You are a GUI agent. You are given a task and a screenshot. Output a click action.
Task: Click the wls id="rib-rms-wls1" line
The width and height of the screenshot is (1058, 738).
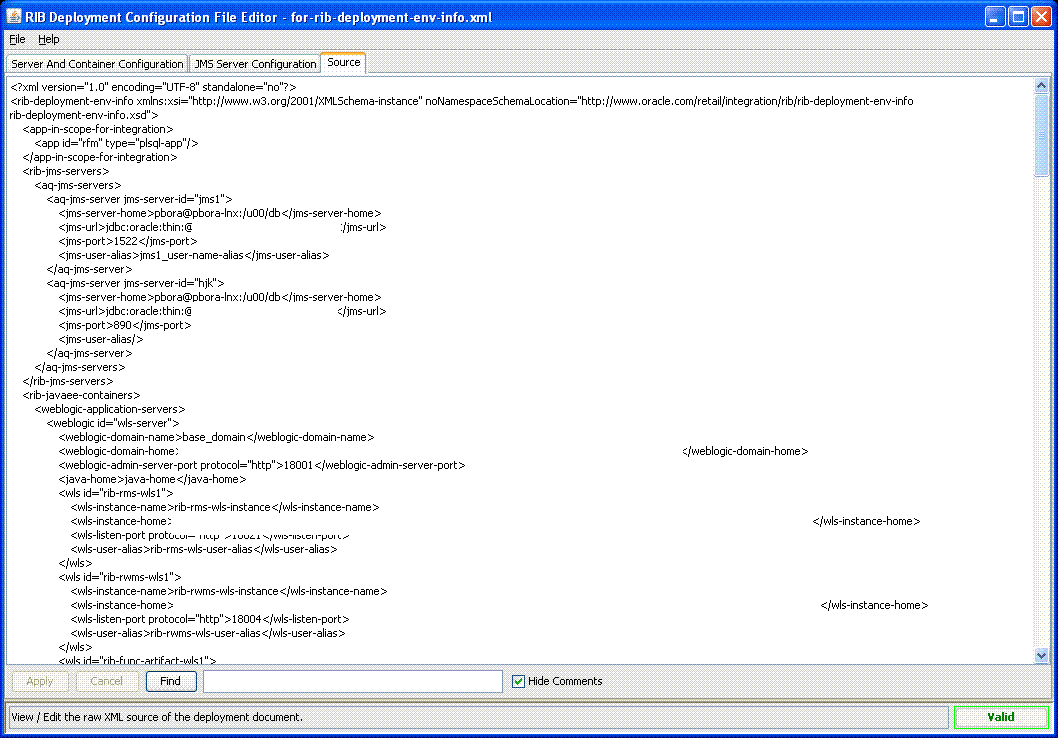coord(115,493)
